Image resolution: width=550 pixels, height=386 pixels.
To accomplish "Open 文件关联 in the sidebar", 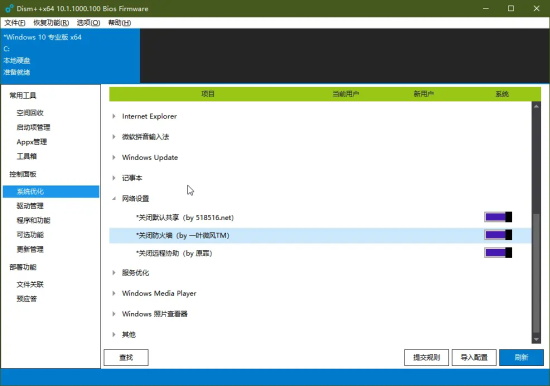I will pos(30,284).
